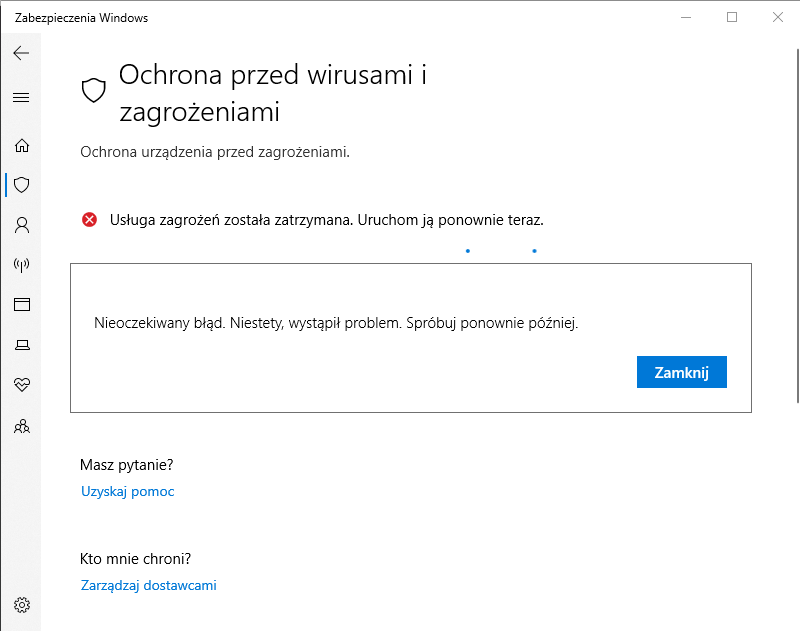Maximize the Zabezpieczenia Windows window
Image resolution: width=800 pixels, height=631 pixels.
click(732, 17)
